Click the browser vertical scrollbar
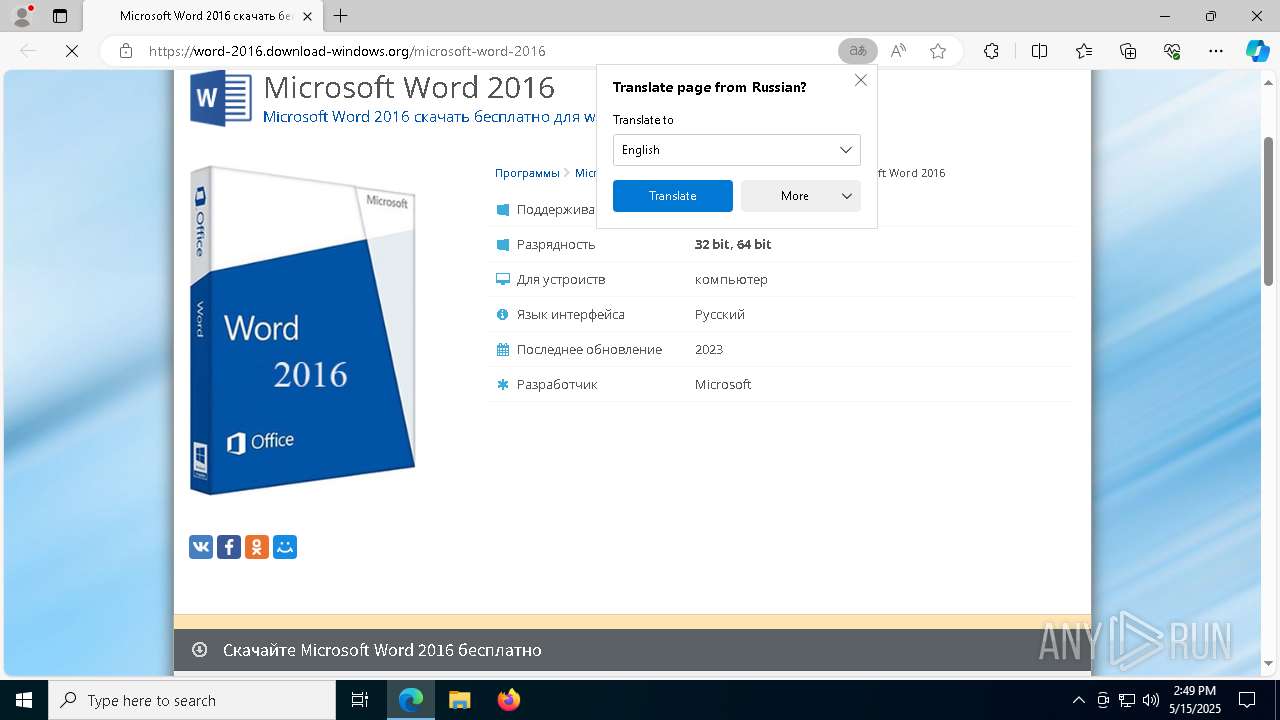 (1269, 210)
